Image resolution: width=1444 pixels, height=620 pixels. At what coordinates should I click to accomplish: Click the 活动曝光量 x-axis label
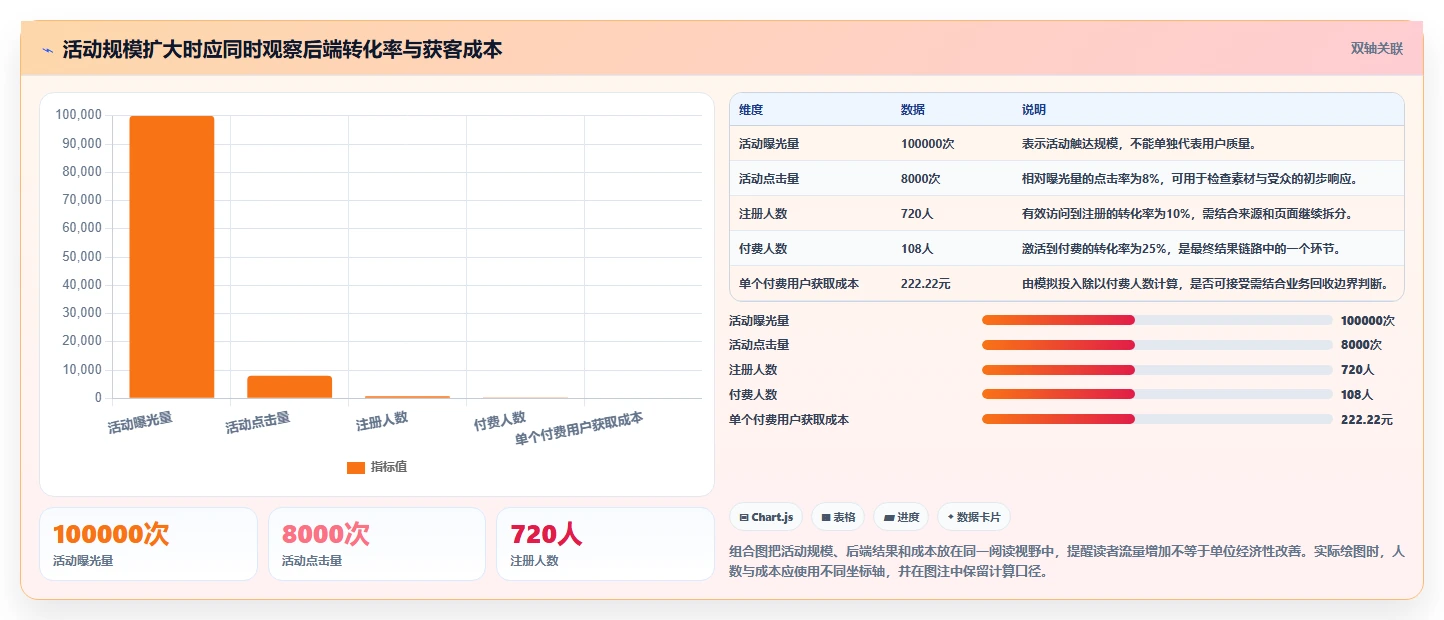click(140, 423)
